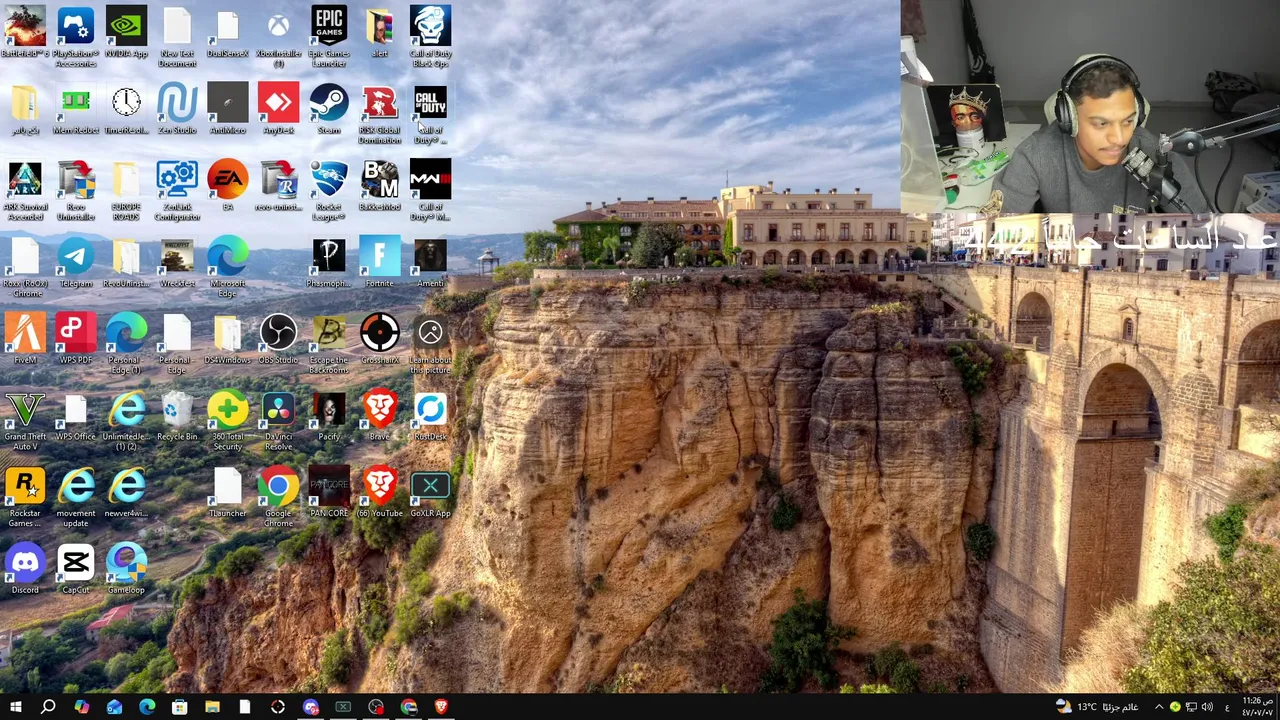Open the Windows Start menu
Viewport: 1280px width, 720px height.
15,707
